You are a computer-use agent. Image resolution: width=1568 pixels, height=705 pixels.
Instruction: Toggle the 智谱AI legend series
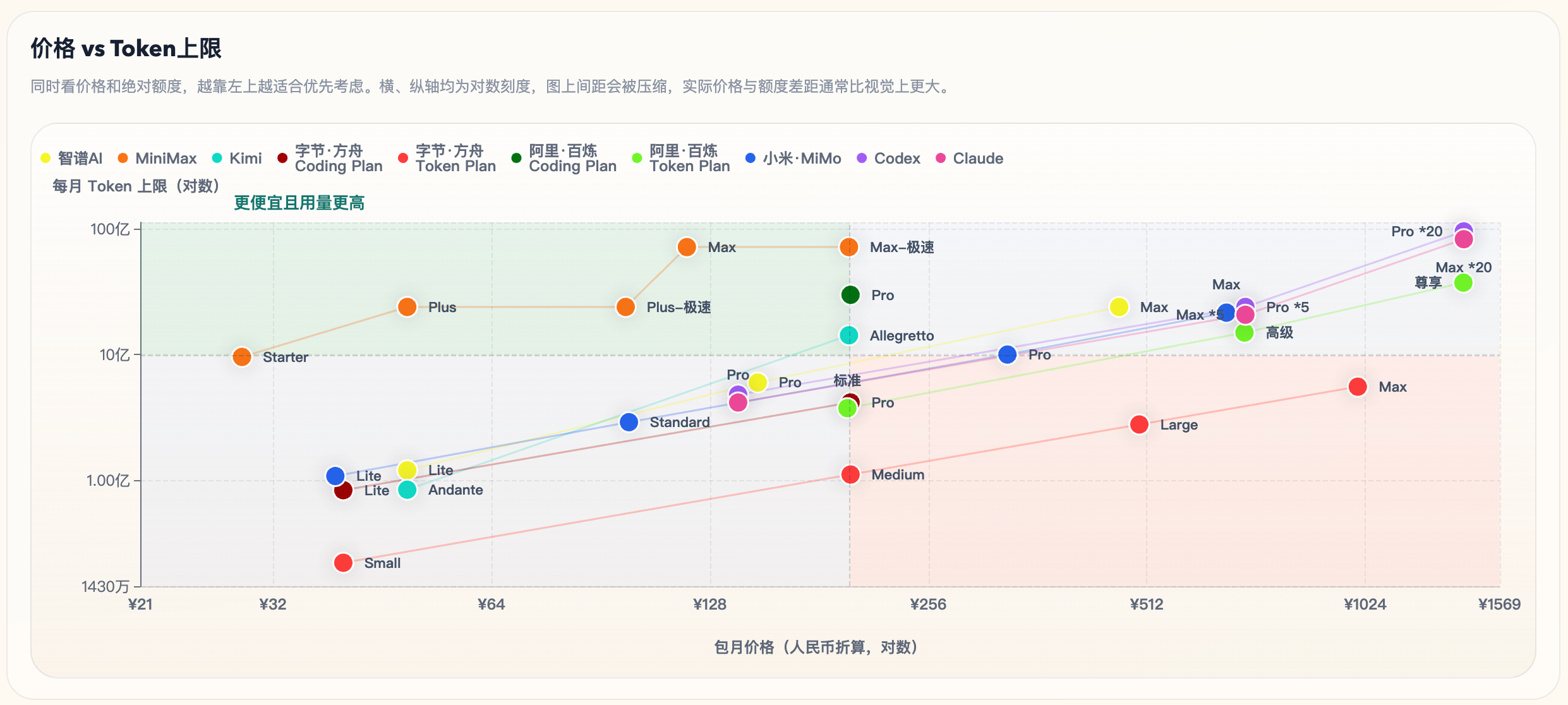(x=71, y=159)
